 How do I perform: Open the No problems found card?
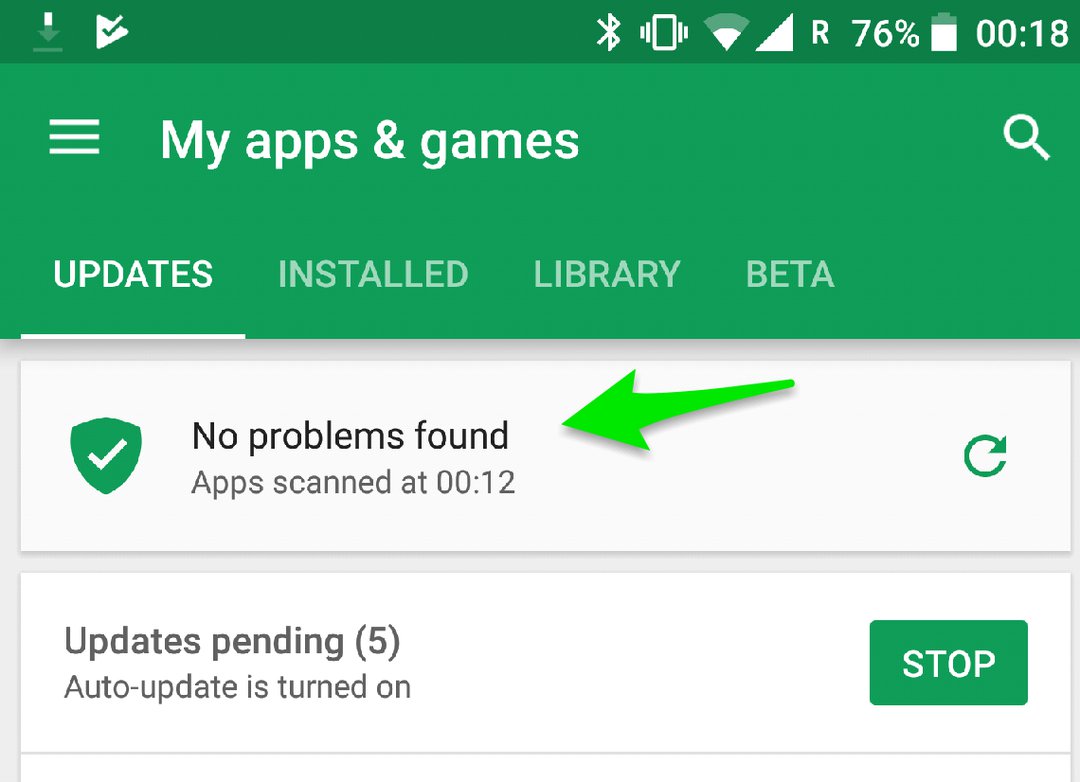[546, 455]
